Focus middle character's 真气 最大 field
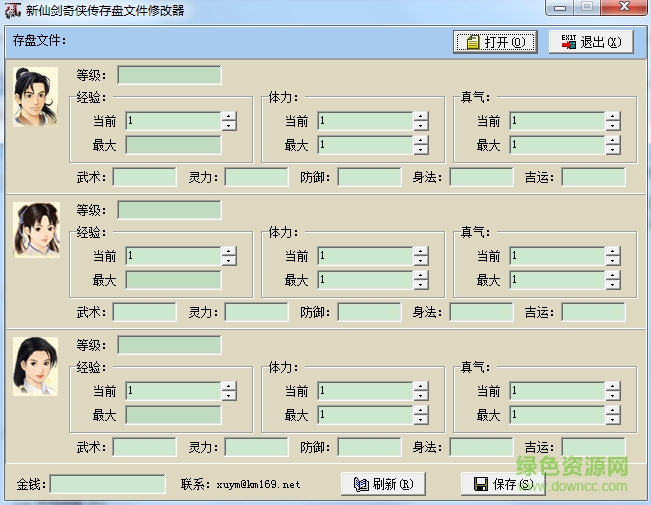This screenshot has height=505, width=651. point(557,280)
